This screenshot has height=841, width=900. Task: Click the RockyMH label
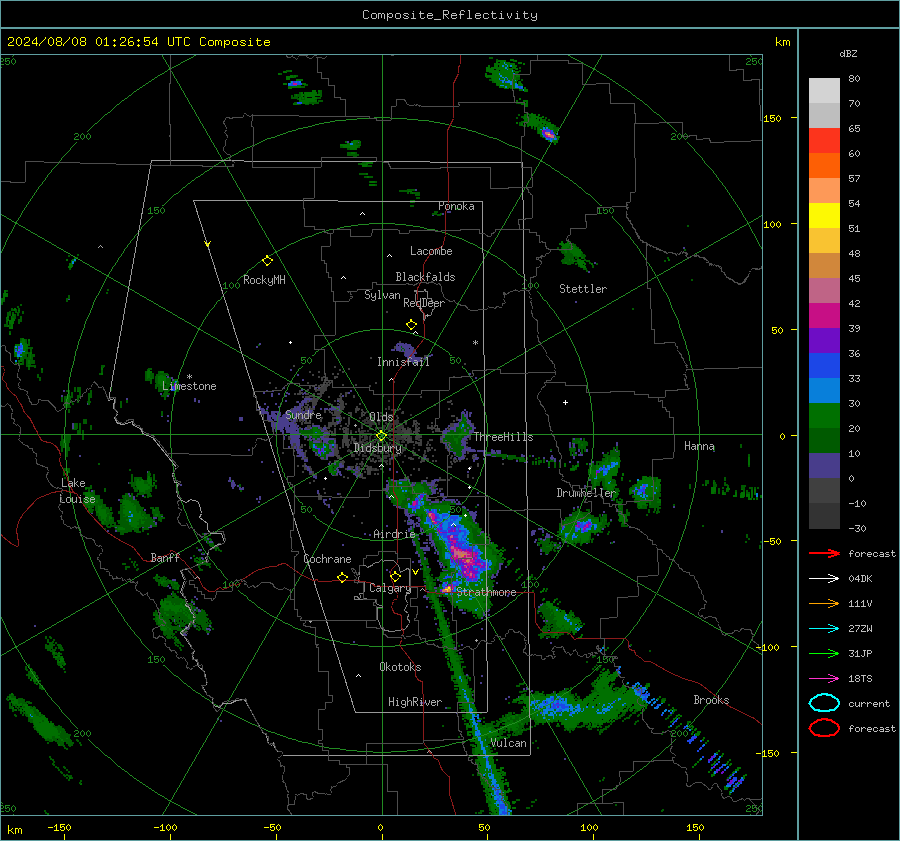tap(264, 280)
